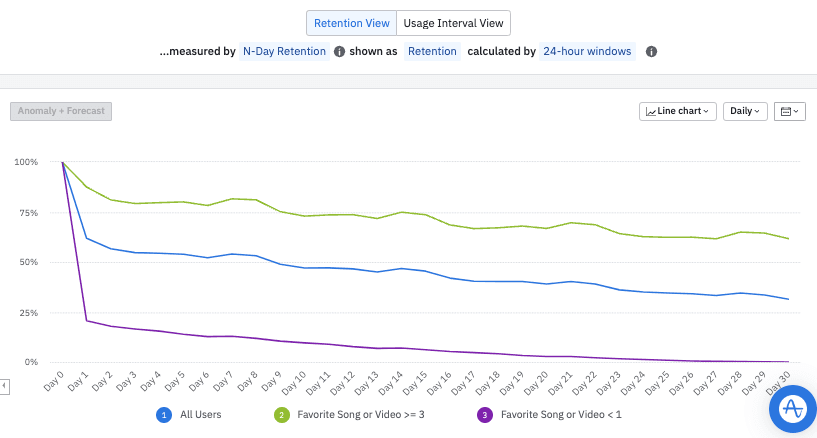
Task: Click the Anomaly + Forecast button
Action: [61, 111]
